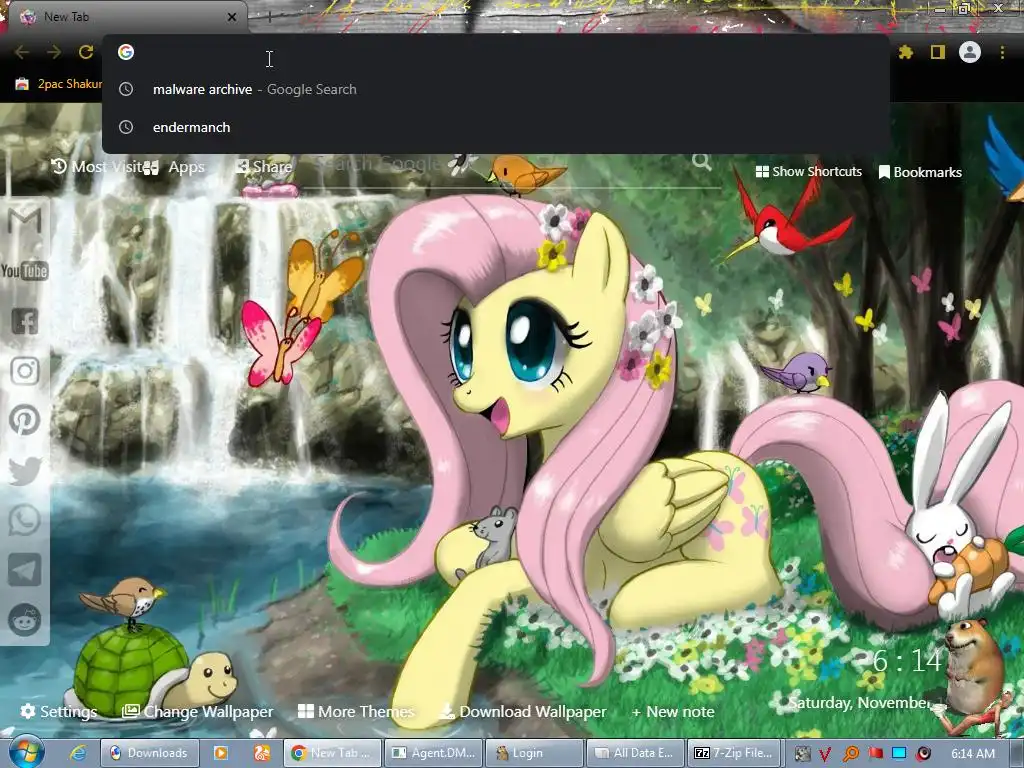This screenshot has width=1024, height=768.
Task: Open WhatsApp from the sidebar
Action: (25, 520)
